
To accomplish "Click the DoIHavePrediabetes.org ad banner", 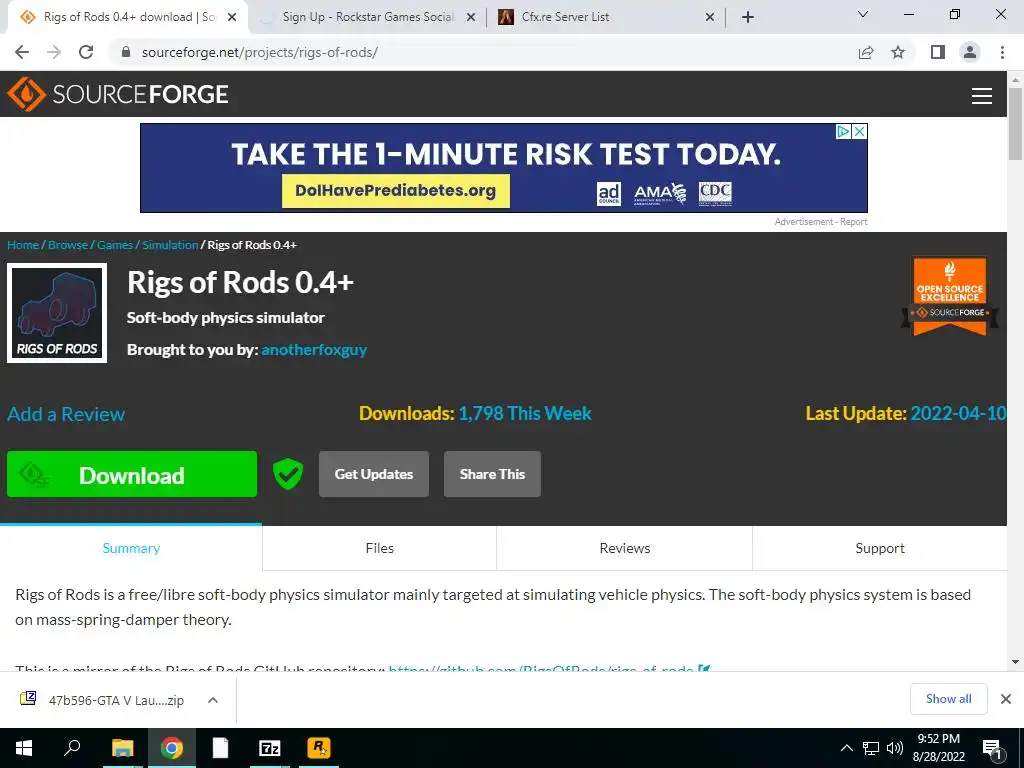I will tap(504, 168).
